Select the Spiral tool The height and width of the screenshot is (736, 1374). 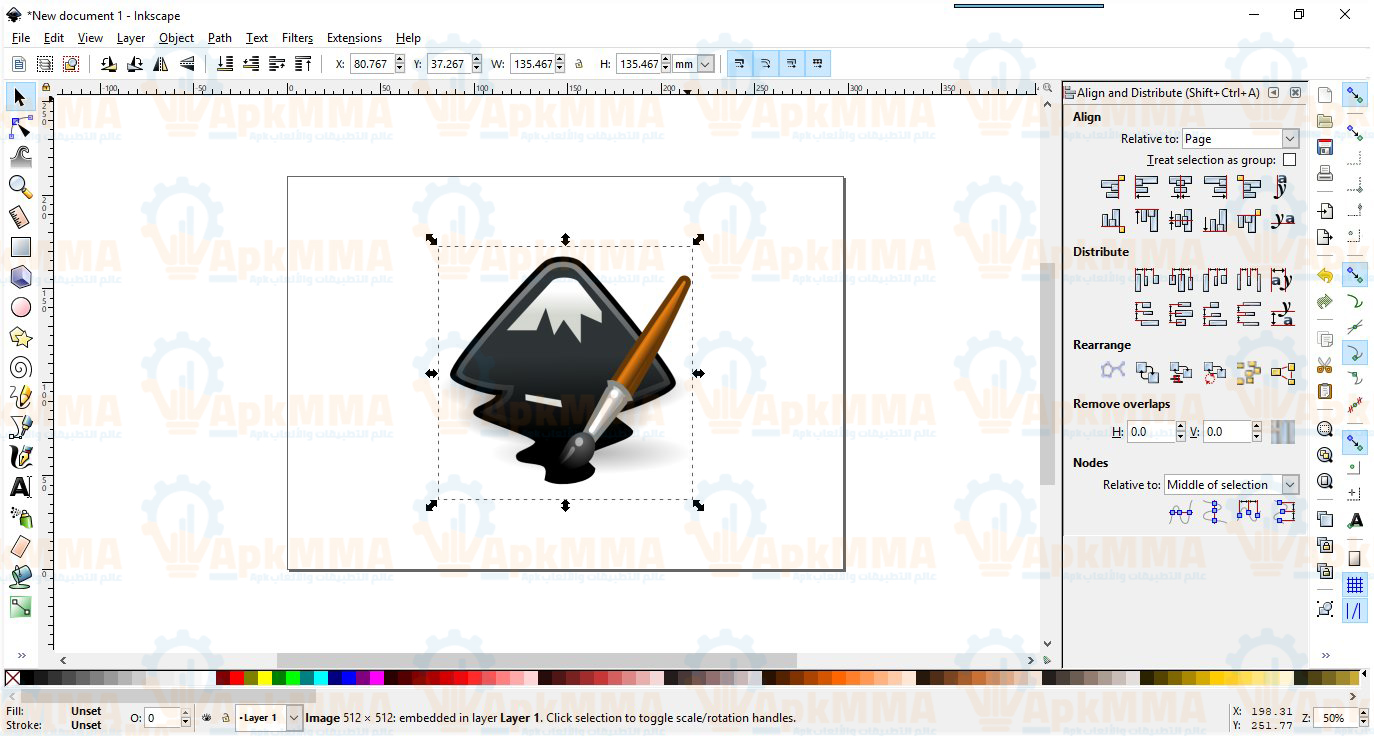point(20,367)
